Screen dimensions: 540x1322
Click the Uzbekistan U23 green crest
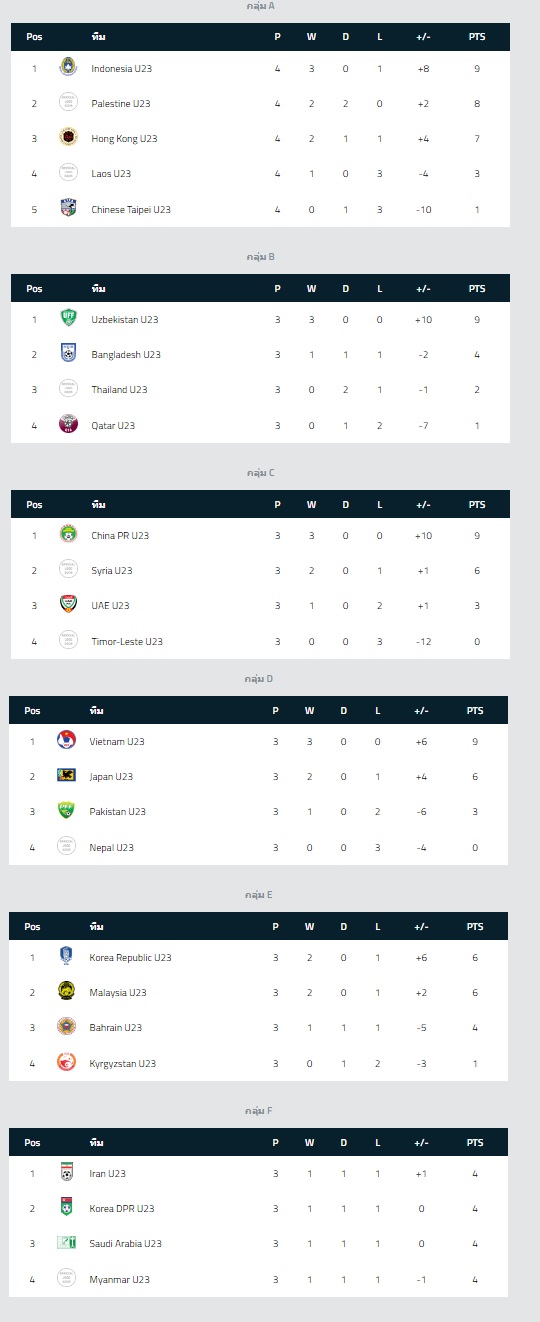(68, 319)
